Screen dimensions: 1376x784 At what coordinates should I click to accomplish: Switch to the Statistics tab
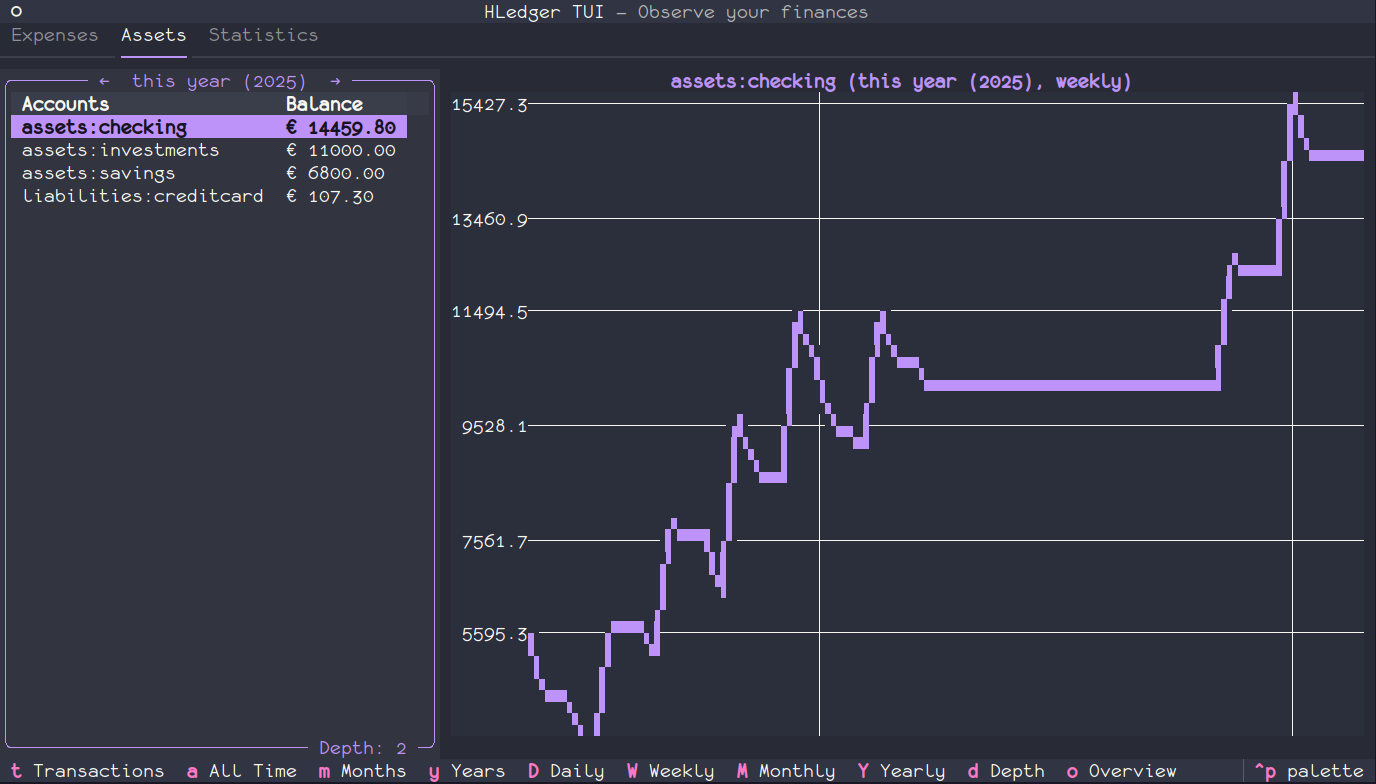click(x=263, y=34)
